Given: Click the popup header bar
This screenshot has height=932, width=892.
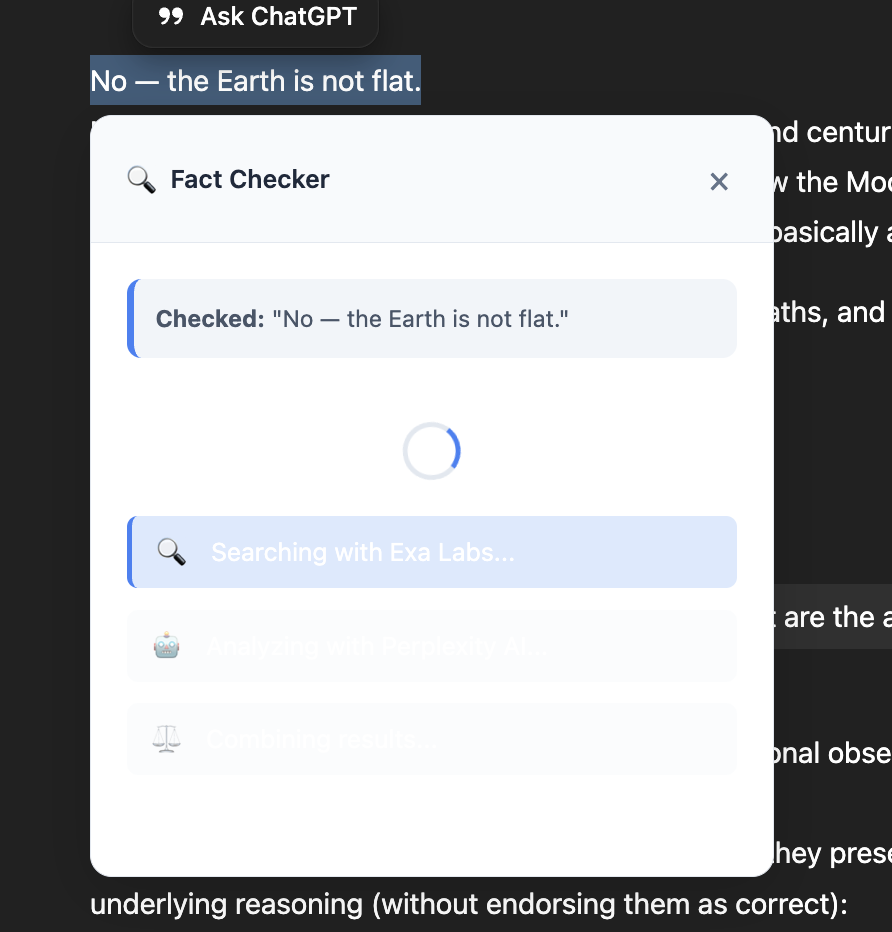Looking at the screenshot, I should click(432, 179).
